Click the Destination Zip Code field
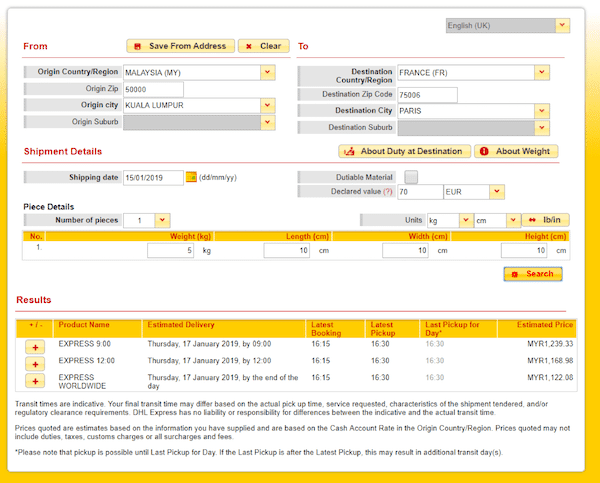 (427, 95)
